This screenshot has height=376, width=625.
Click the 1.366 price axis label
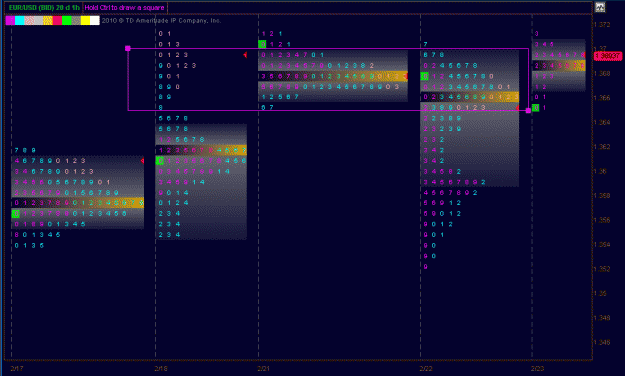(x=602, y=98)
